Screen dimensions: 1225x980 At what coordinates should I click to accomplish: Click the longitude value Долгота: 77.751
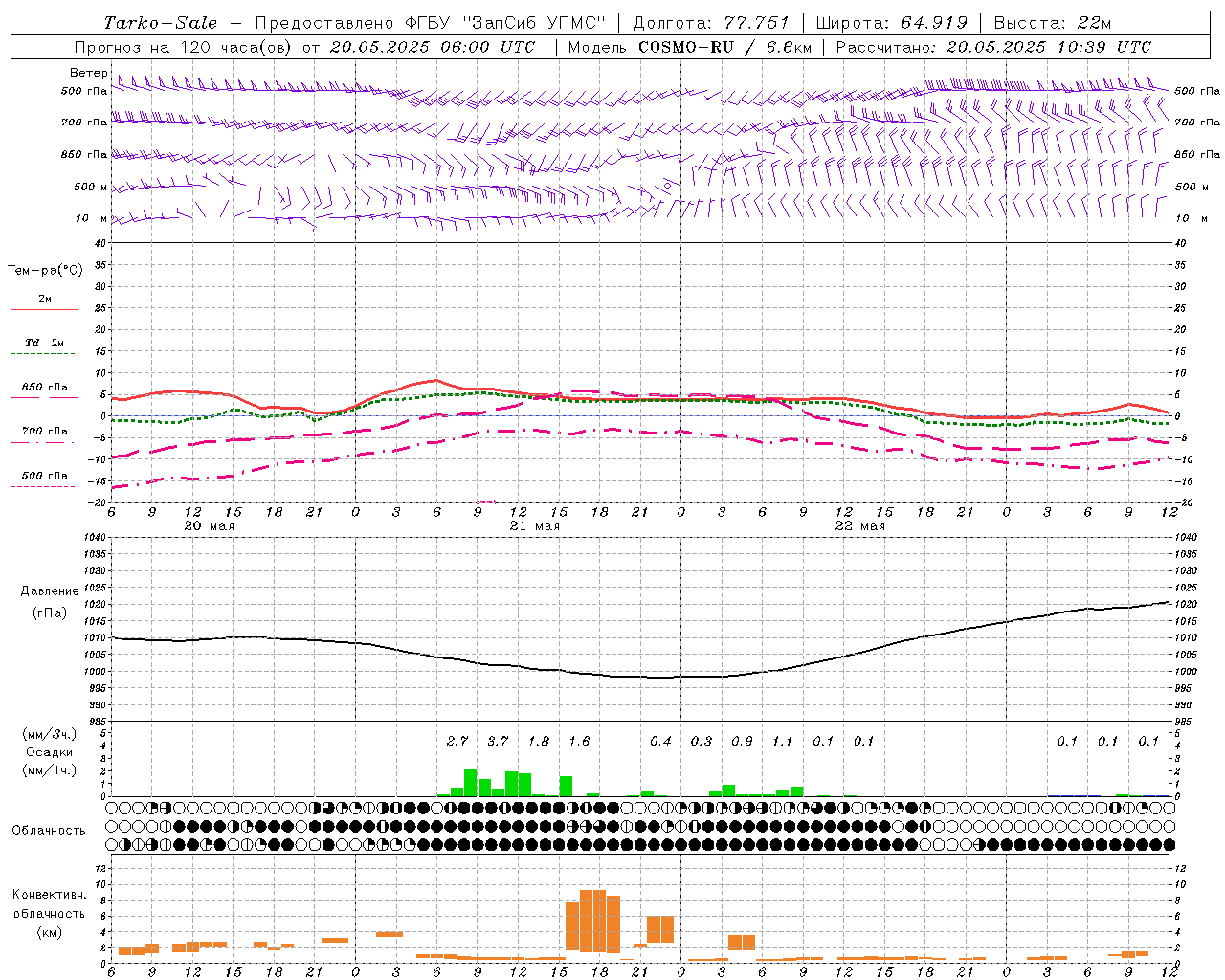click(x=711, y=23)
